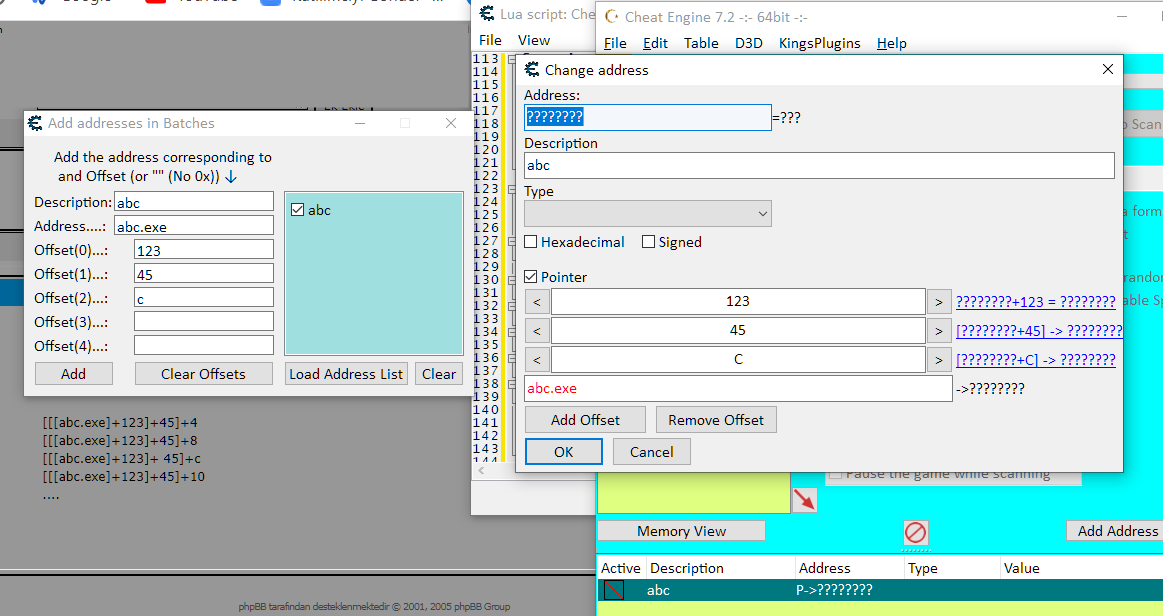
Task: Toggle the Active box for abc entry
Action: click(613, 590)
